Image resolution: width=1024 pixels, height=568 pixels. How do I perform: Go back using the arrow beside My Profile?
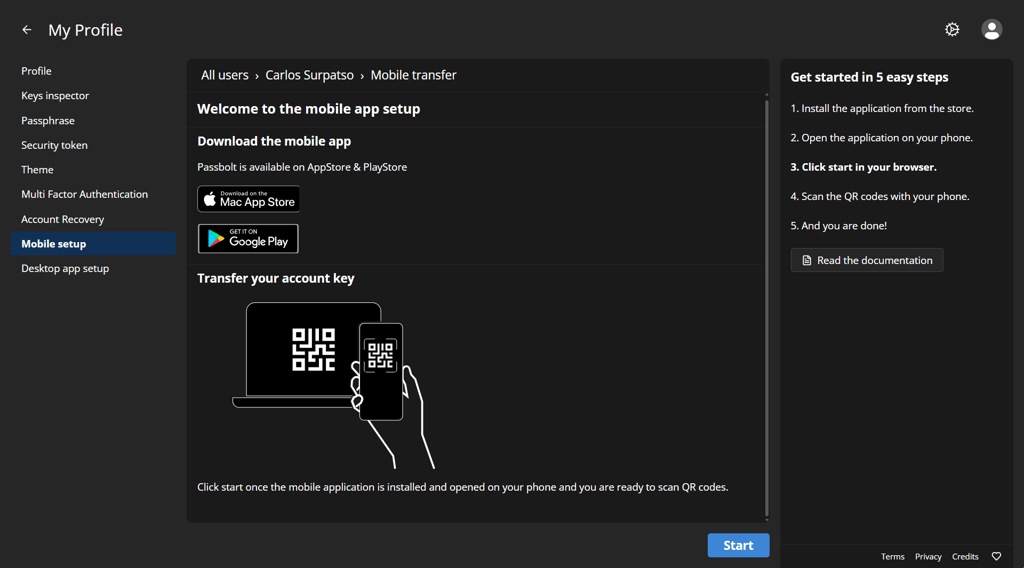tap(27, 29)
